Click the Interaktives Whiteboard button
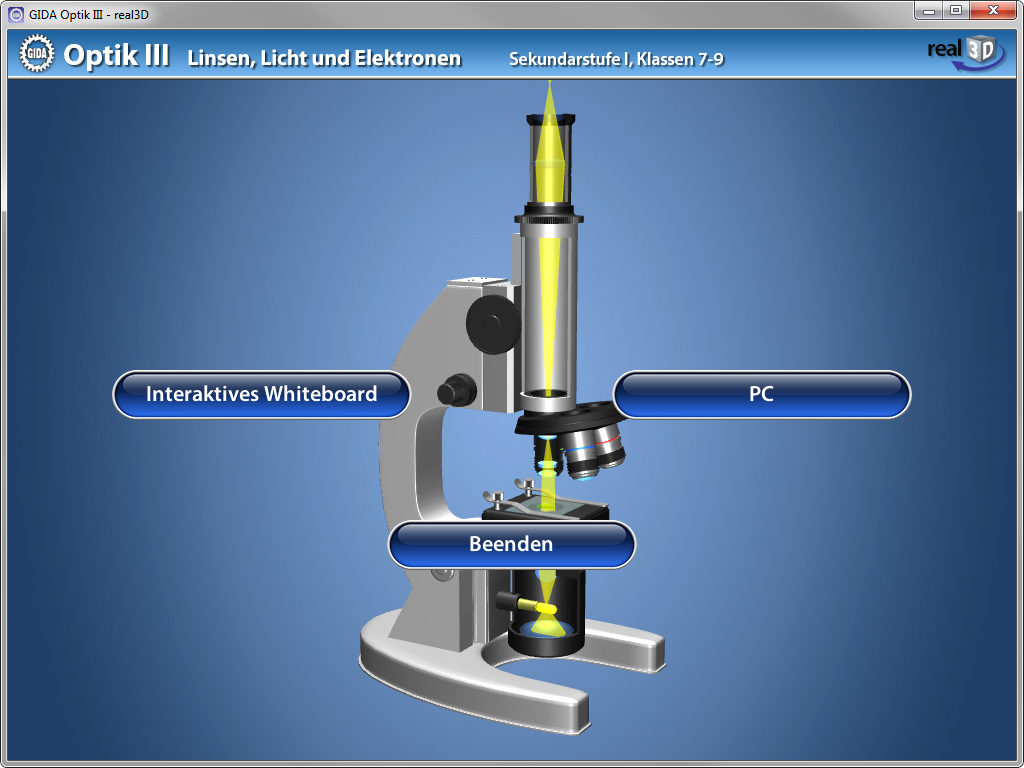 click(261, 394)
